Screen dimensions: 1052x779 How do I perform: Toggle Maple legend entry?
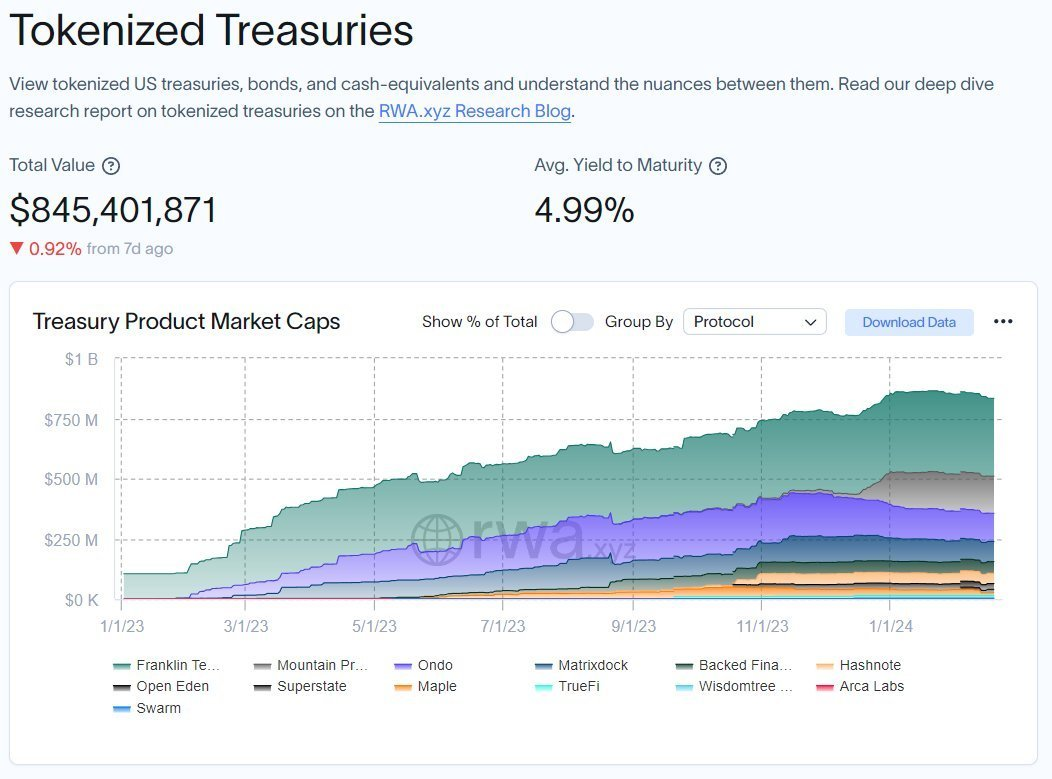[425, 686]
